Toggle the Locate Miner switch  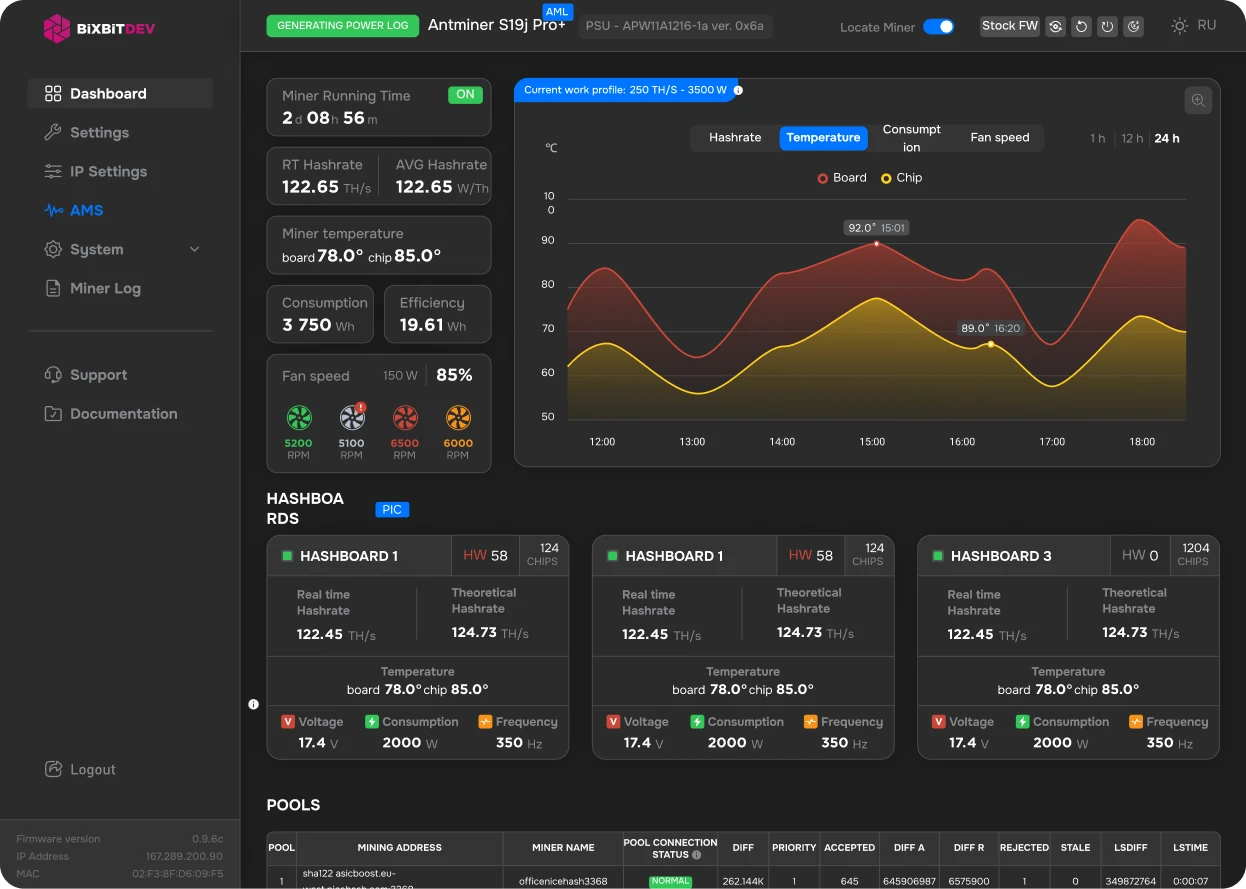938,27
